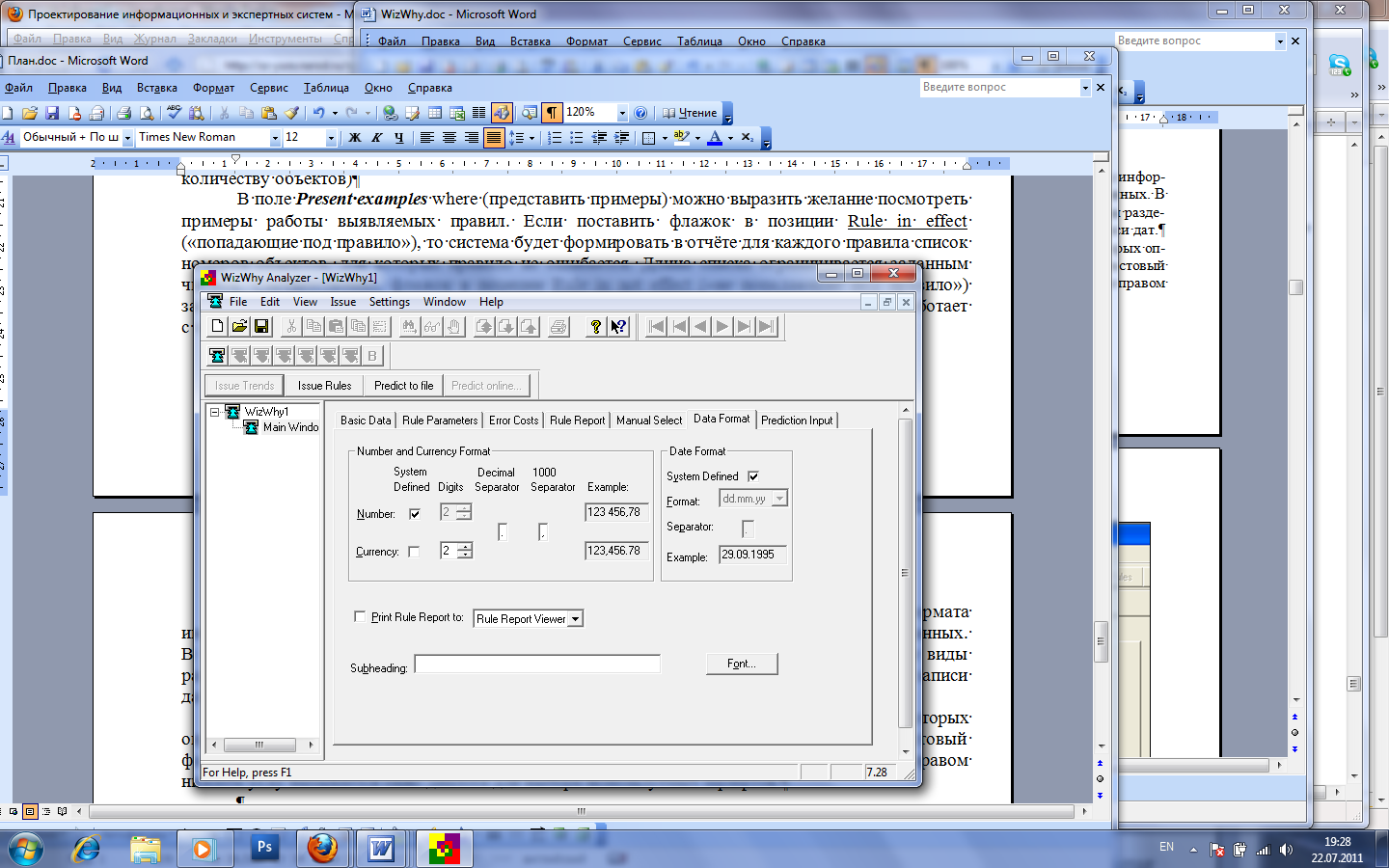Click the Введите вопрос help box in План.doc
This screenshot has height=868, width=1389.
pos(999,87)
